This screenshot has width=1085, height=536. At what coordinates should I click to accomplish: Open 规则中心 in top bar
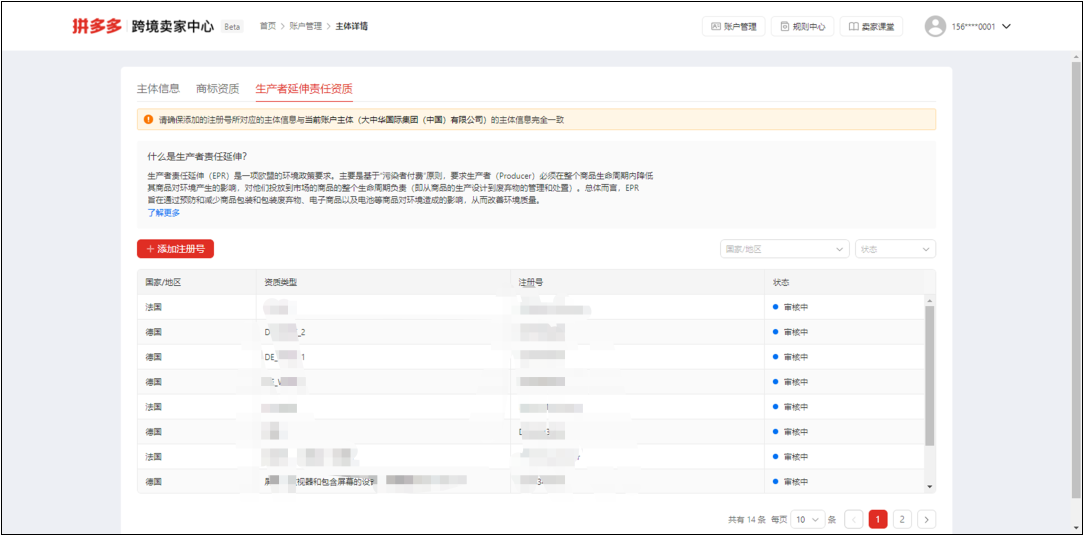pyautogui.click(x=802, y=27)
